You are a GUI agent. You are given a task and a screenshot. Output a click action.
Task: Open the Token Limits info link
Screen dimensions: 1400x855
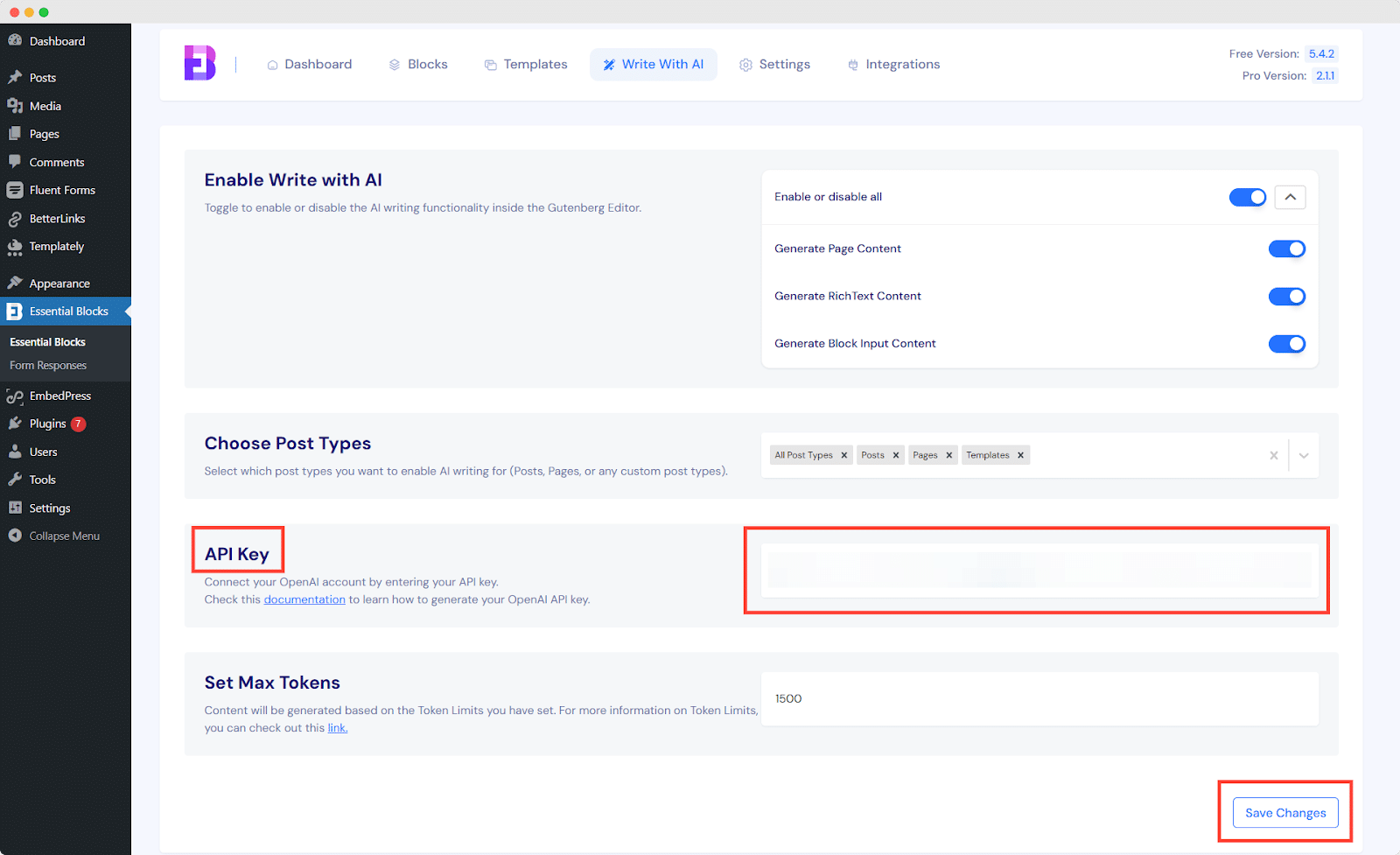338,728
